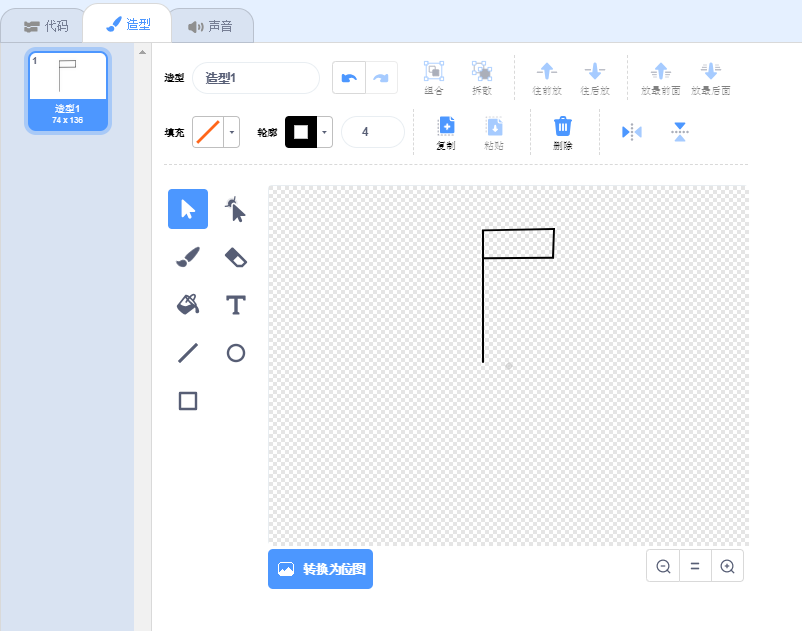The image size is (802, 631).
Task: Select the Rectangle tool
Action: (188, 401)
